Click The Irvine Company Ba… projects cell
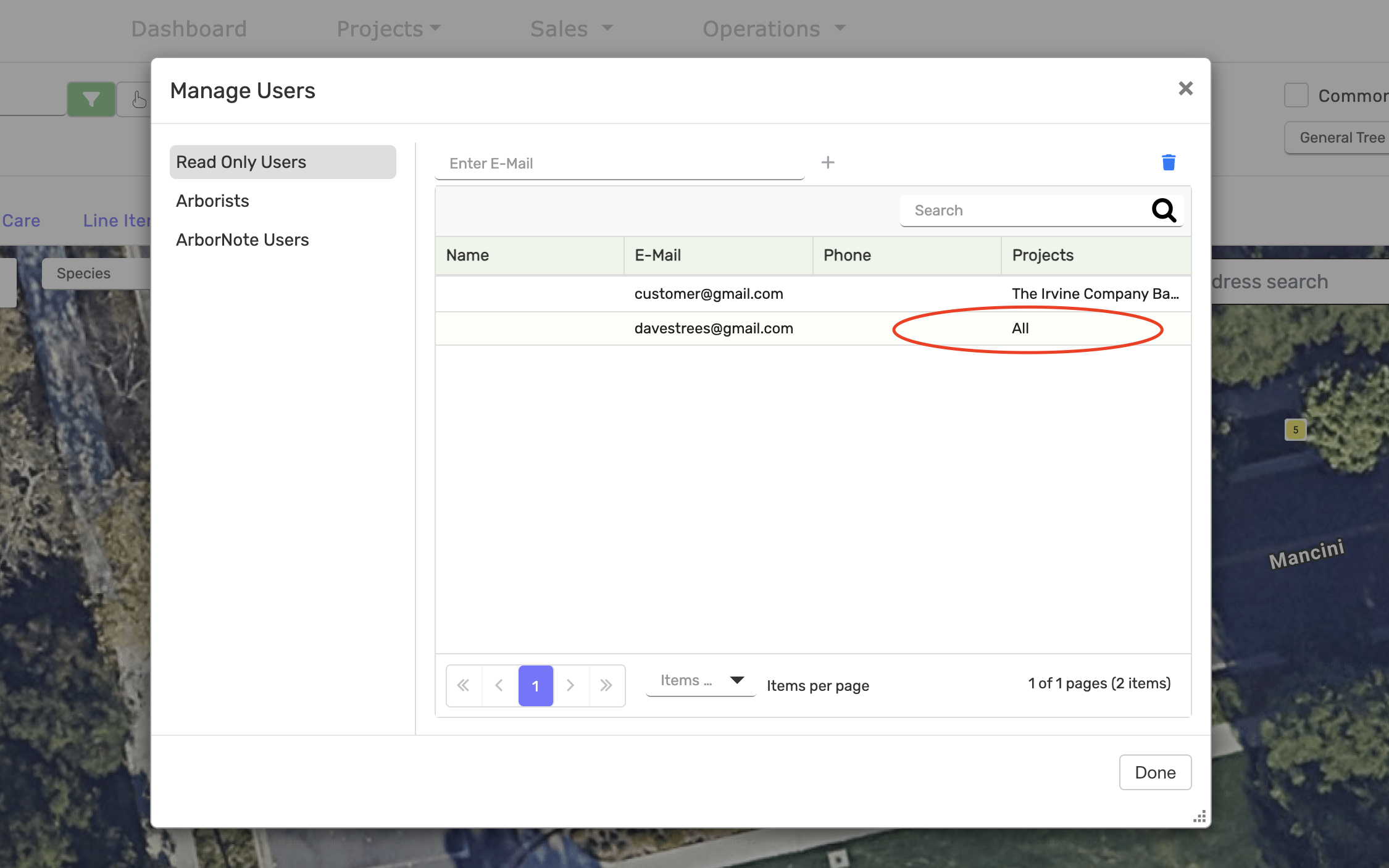 pyautogui.click(x=1095, y=294)
